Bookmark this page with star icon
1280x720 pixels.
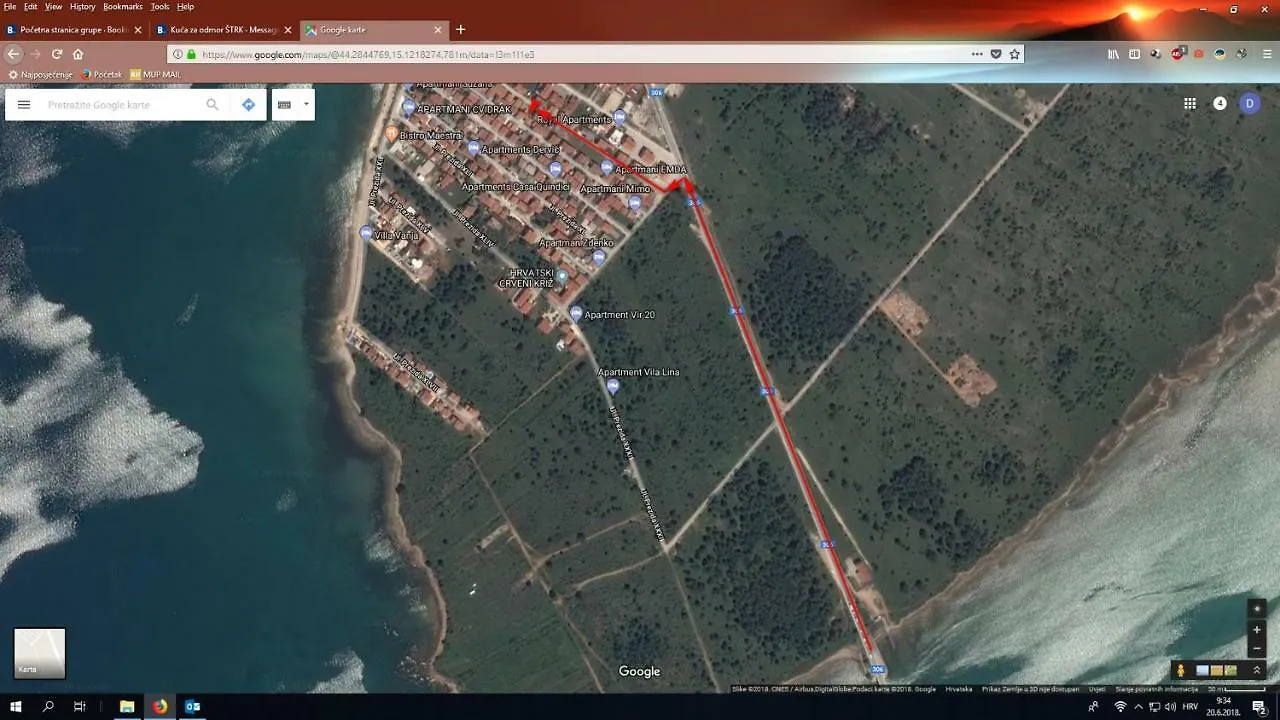pyautogui.click(x=1014, y=54)
